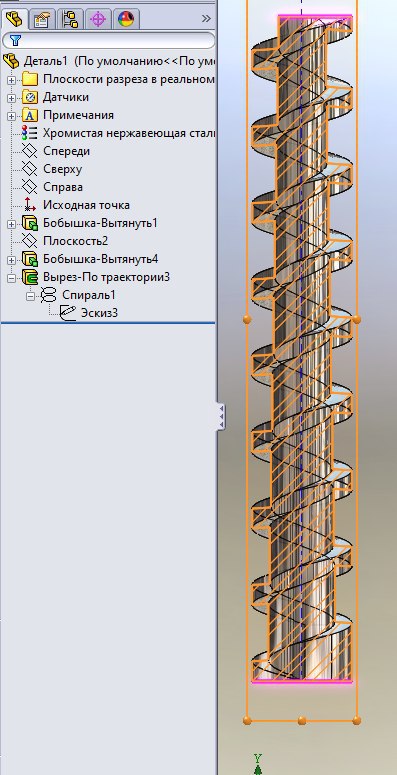Click the filter funnel icon
The height and width of the screenshot is (775, 397).
coord(15,41)
